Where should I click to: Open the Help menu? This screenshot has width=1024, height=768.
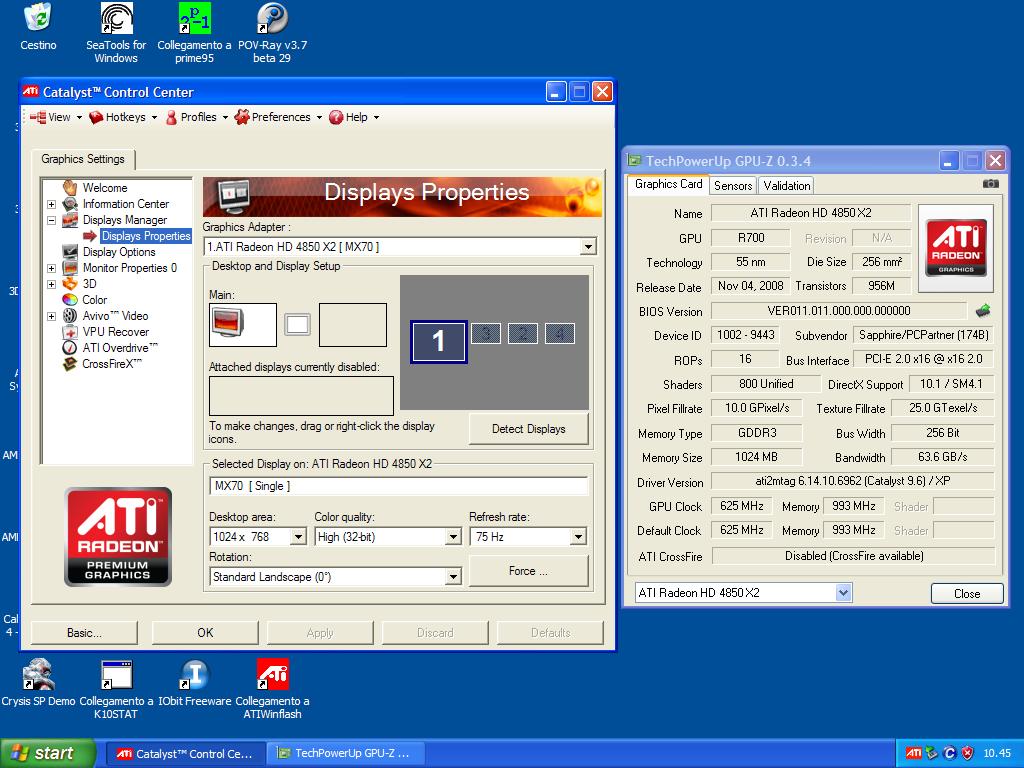point(354,117)
